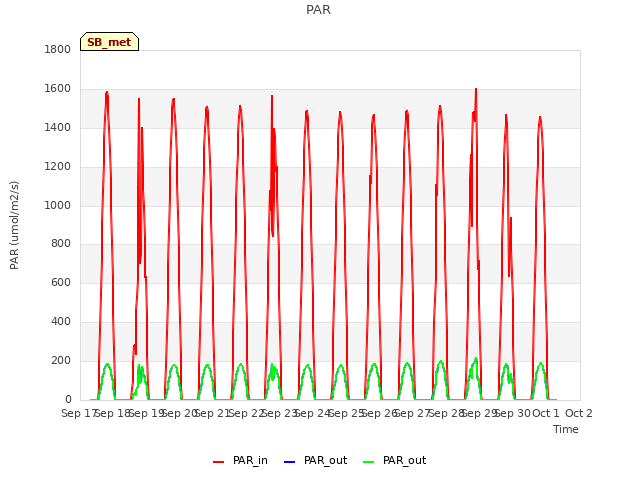Click the 800 y-axis tick label
This screenshot has width=640, height=480.
tap(61, 244)
